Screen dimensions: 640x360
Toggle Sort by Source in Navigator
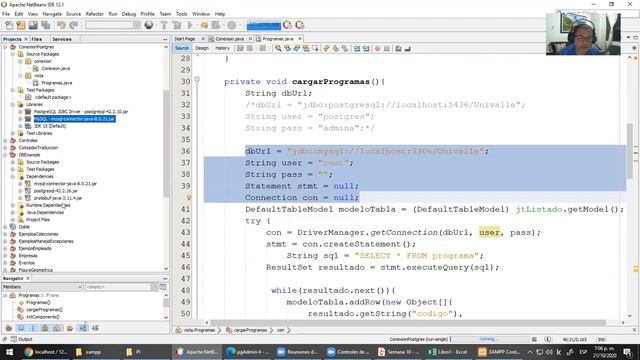95,328
